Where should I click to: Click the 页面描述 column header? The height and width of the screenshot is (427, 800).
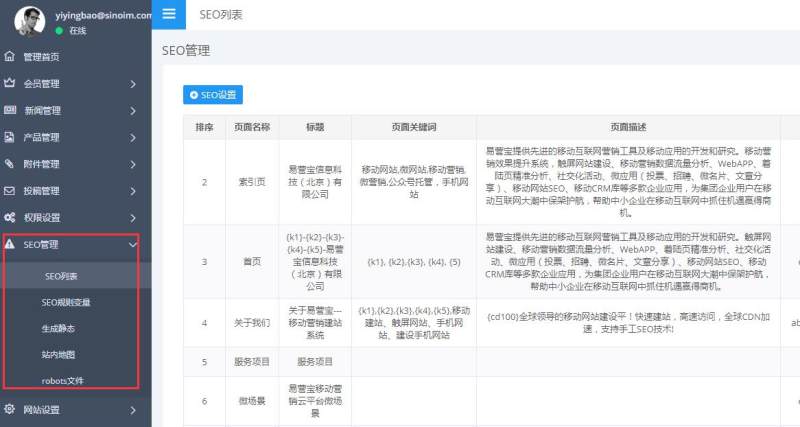628,127
